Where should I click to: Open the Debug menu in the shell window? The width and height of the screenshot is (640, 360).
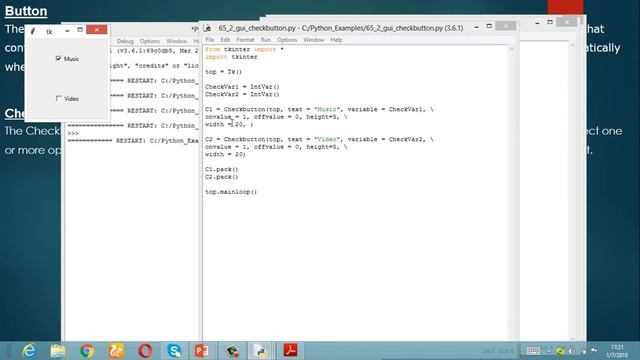tap(125, 41)
